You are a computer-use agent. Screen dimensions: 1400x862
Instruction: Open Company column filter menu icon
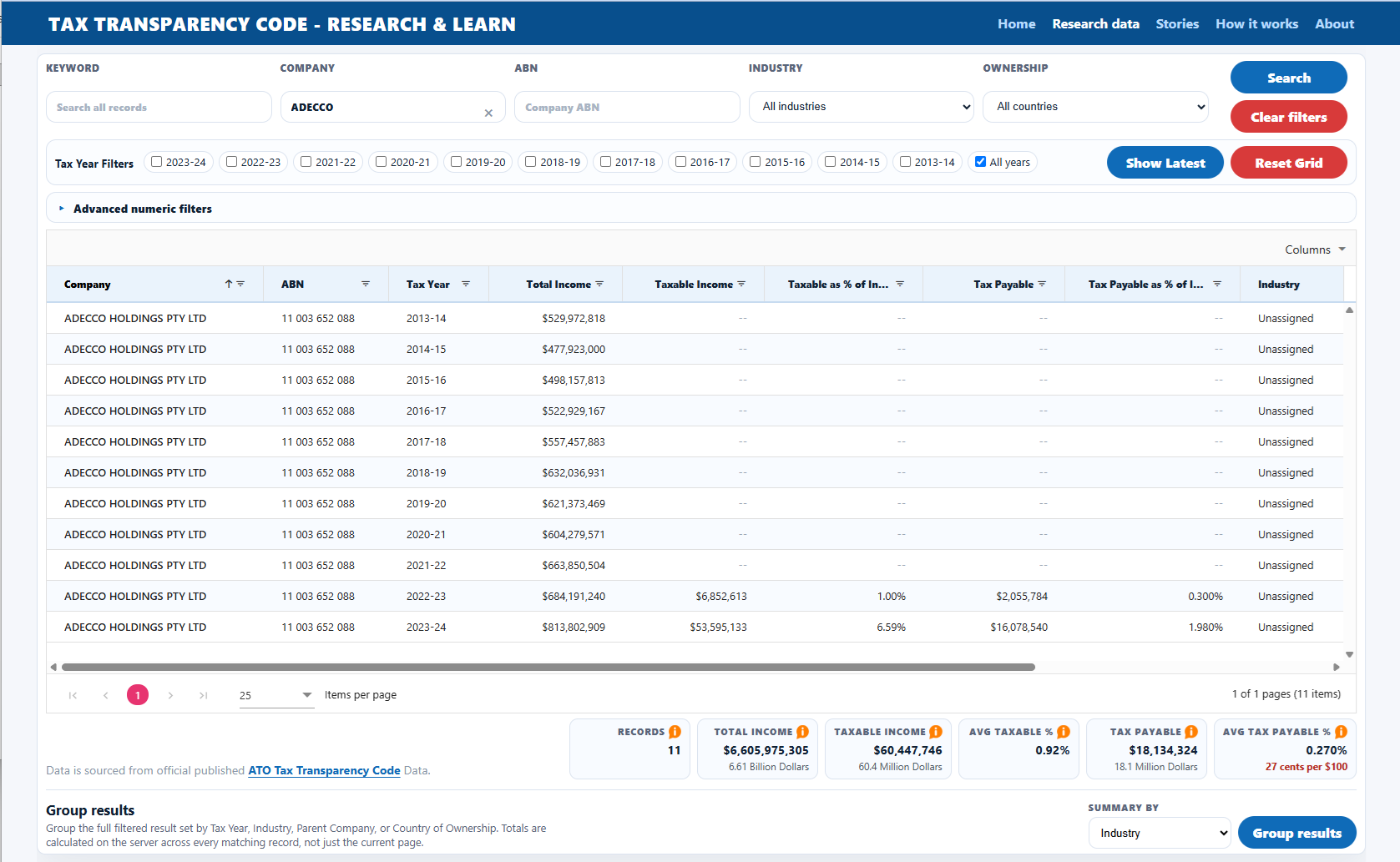coord(240,284)
